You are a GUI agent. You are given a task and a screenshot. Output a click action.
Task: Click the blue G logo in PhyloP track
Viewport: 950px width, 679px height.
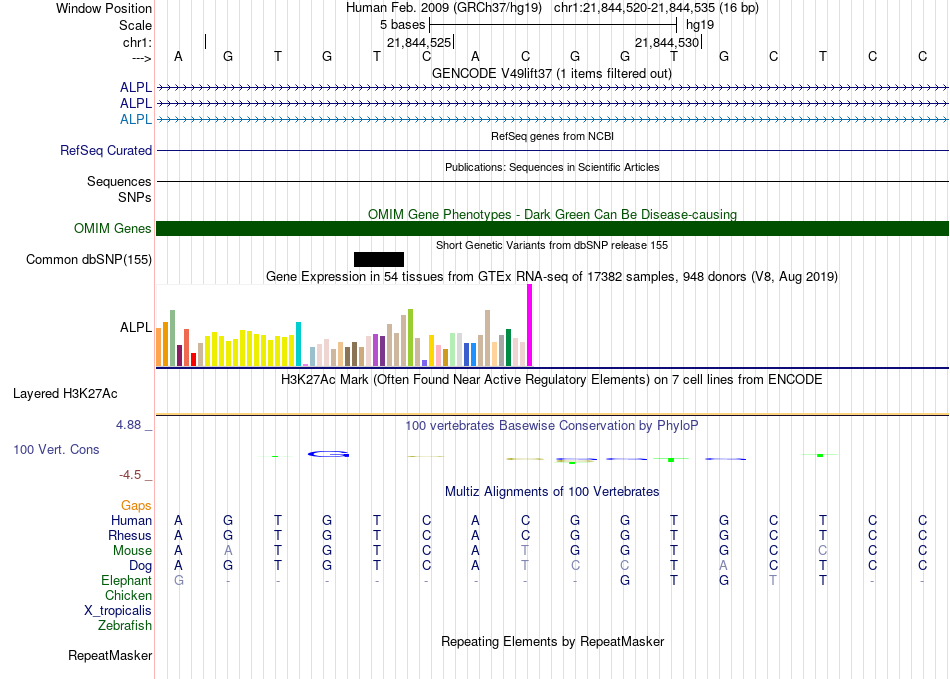328,454
